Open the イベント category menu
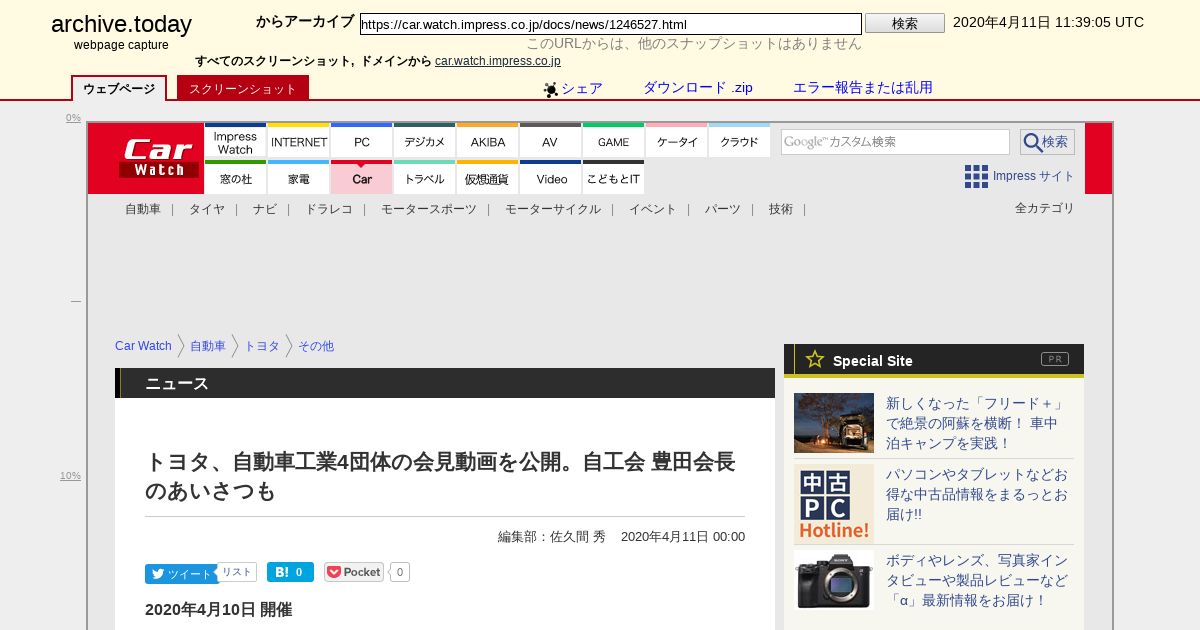The width and height of the screenshot is (1200, 630). [653, 209]
